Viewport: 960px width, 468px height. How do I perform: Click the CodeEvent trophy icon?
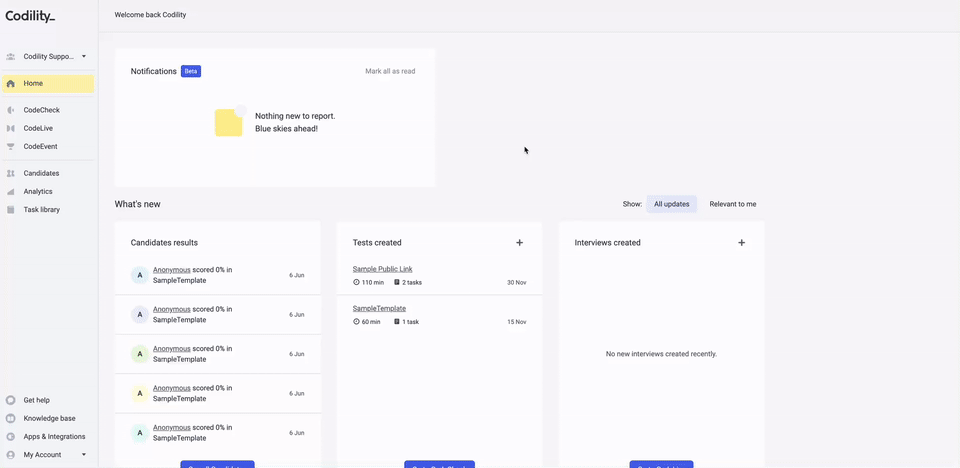tap(10, 146)
